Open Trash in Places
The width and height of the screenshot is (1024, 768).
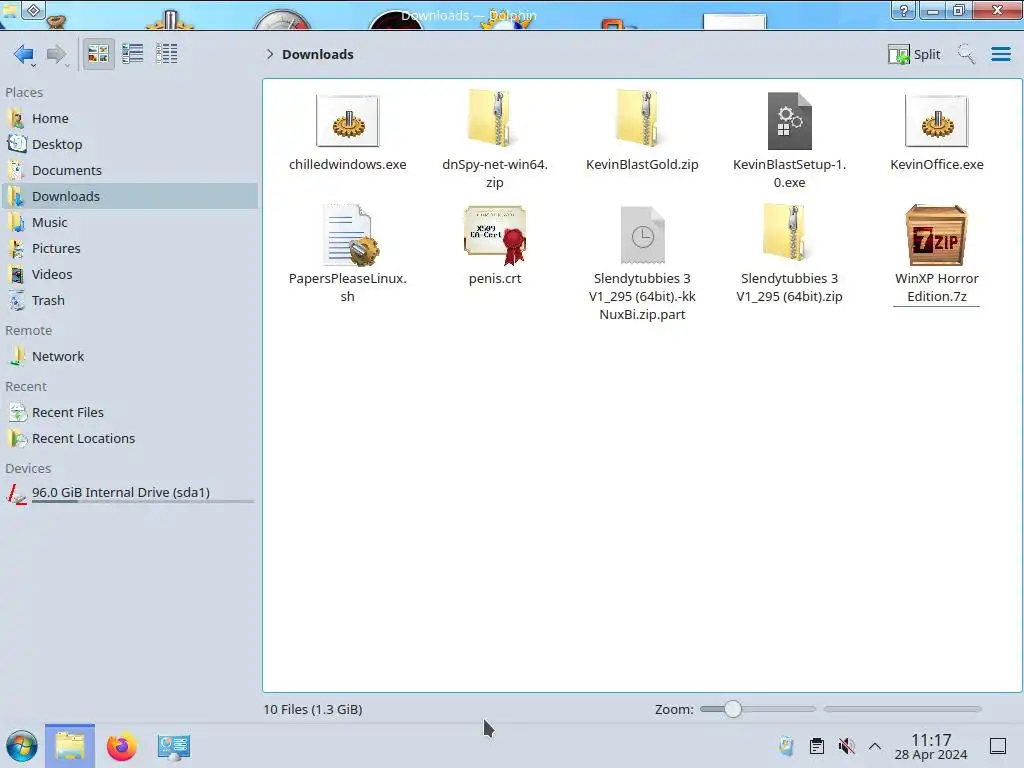point(129,301)
